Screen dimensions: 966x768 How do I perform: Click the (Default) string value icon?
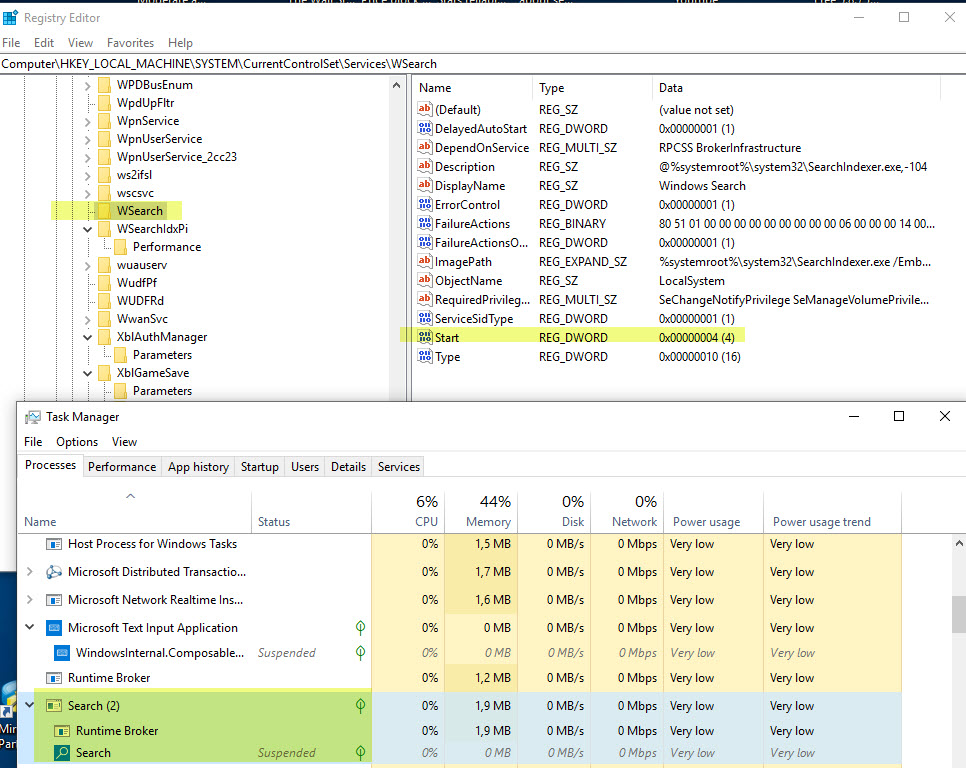coord(424,109)
